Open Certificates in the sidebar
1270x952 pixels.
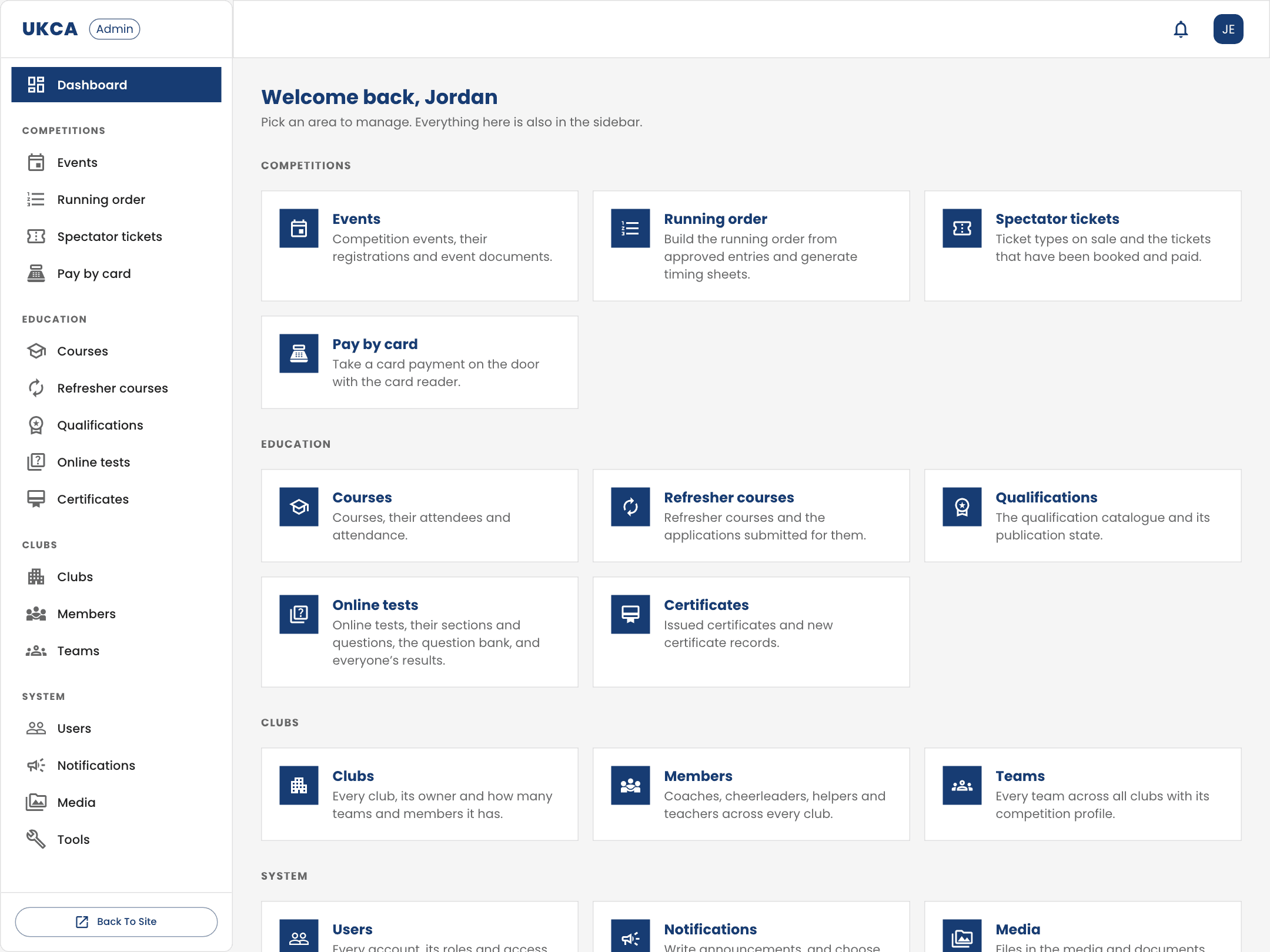[x=116, y=499]
